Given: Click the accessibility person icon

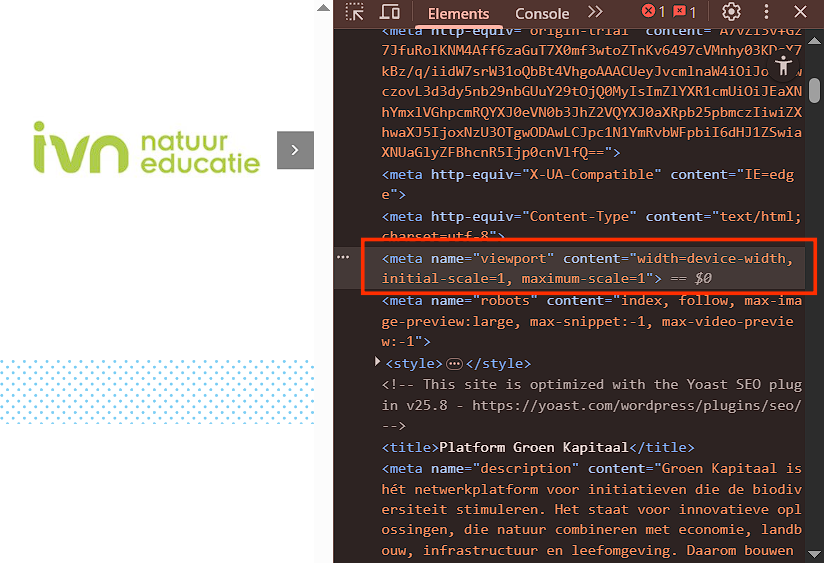Looking at the screenshot, I should tap(783, 66).
